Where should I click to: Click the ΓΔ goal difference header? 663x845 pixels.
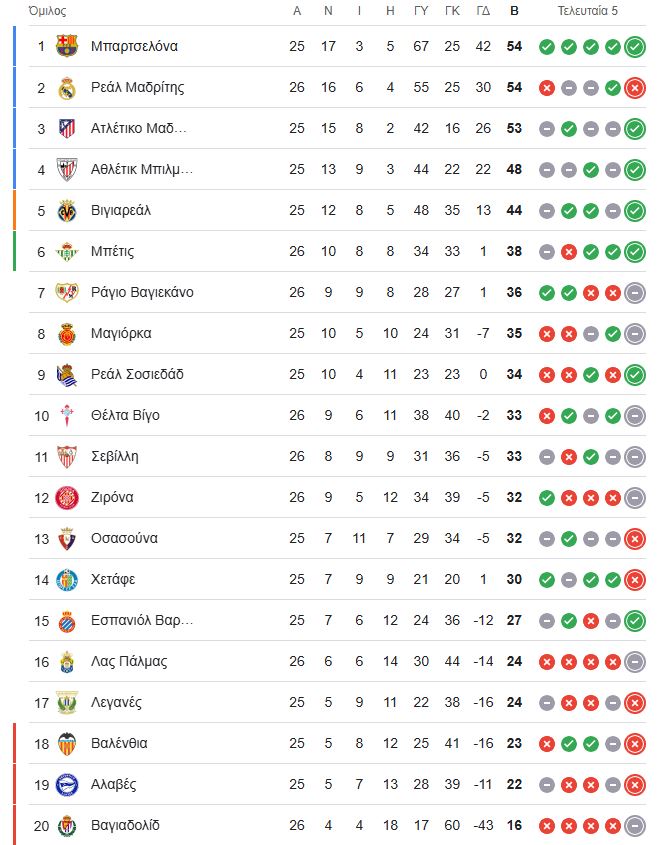click(x=483, y=11)
